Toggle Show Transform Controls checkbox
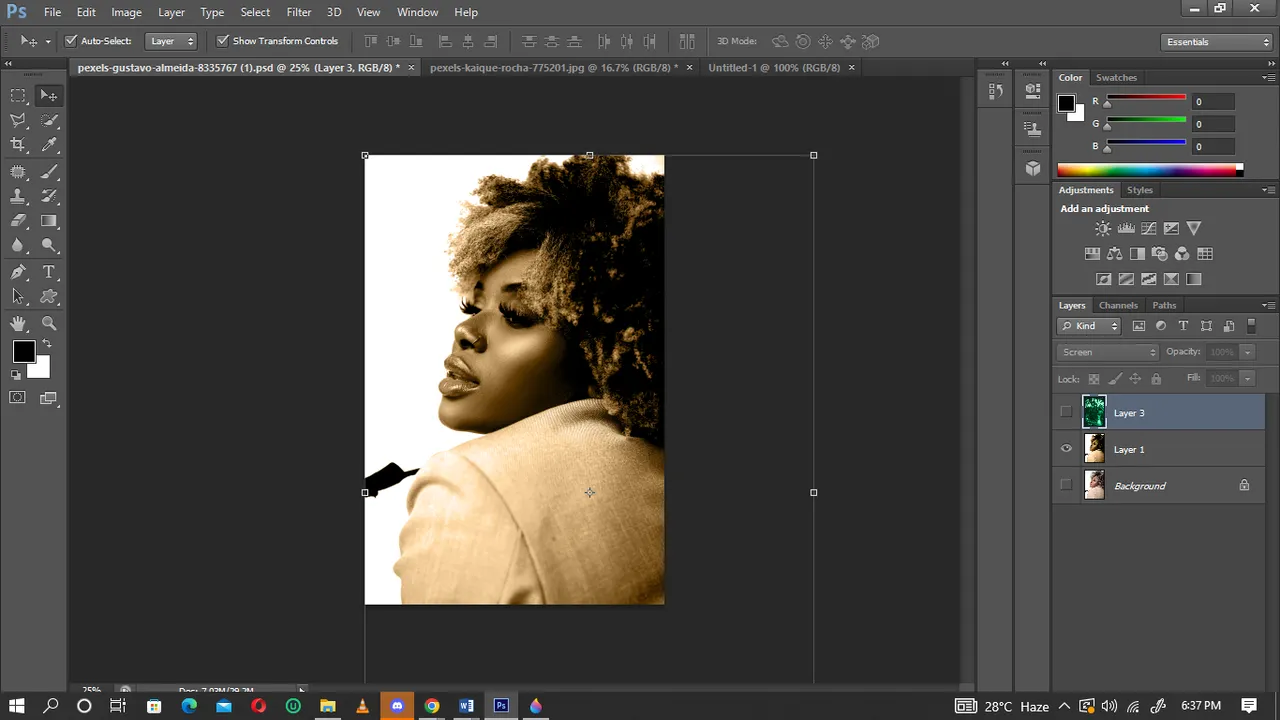This screenshot has height=720, width=1280. 223,41
